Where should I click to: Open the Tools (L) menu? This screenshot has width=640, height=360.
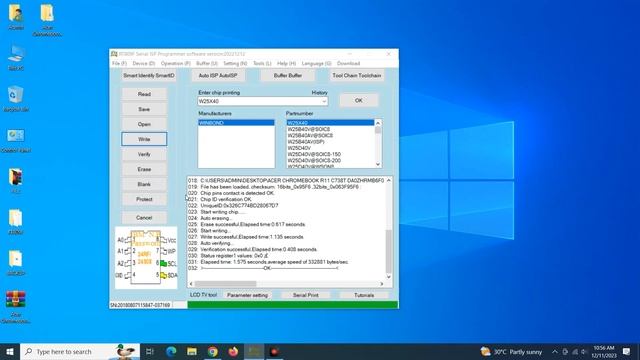tap(262, 64)
